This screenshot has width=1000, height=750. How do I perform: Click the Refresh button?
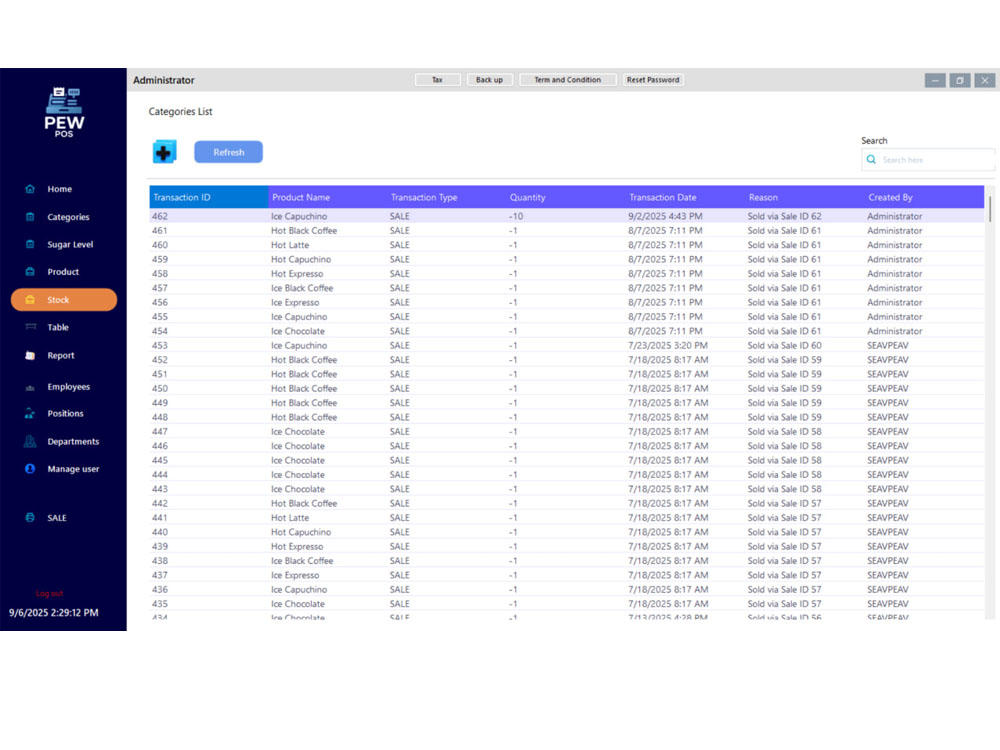pyautogui.click(x=228, y=152)
